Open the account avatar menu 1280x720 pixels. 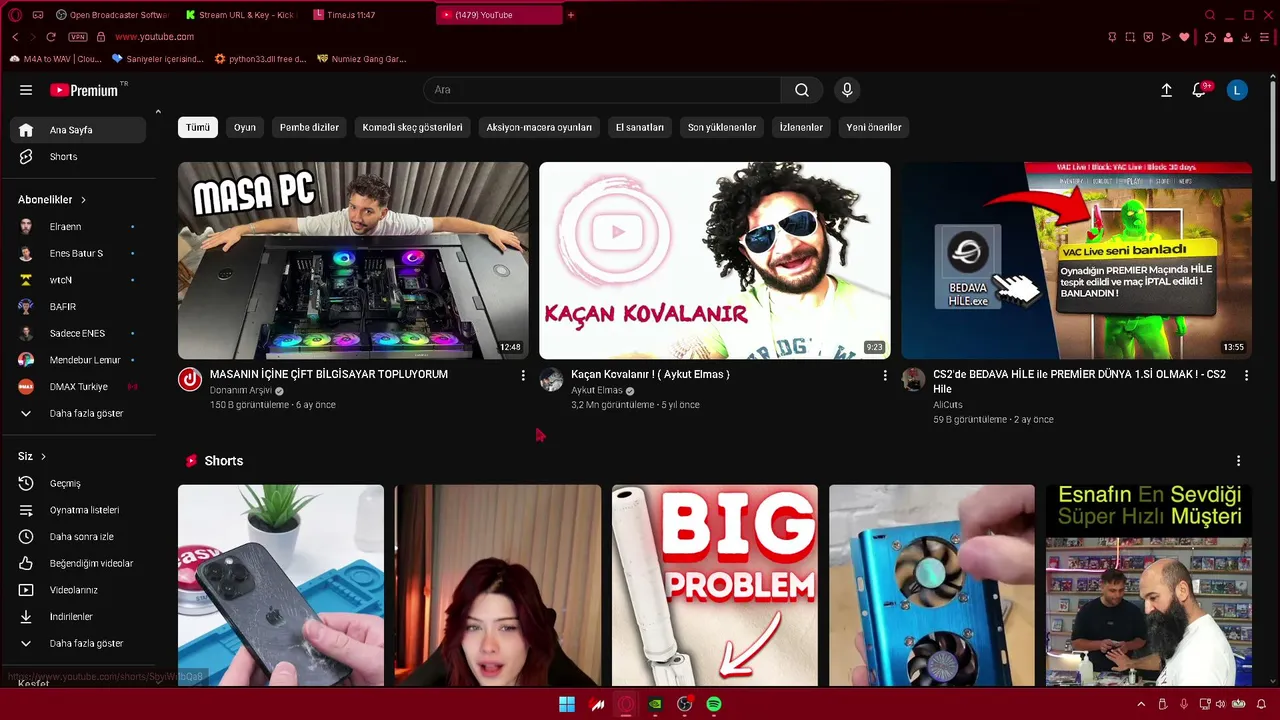[x=1237, y=90]
